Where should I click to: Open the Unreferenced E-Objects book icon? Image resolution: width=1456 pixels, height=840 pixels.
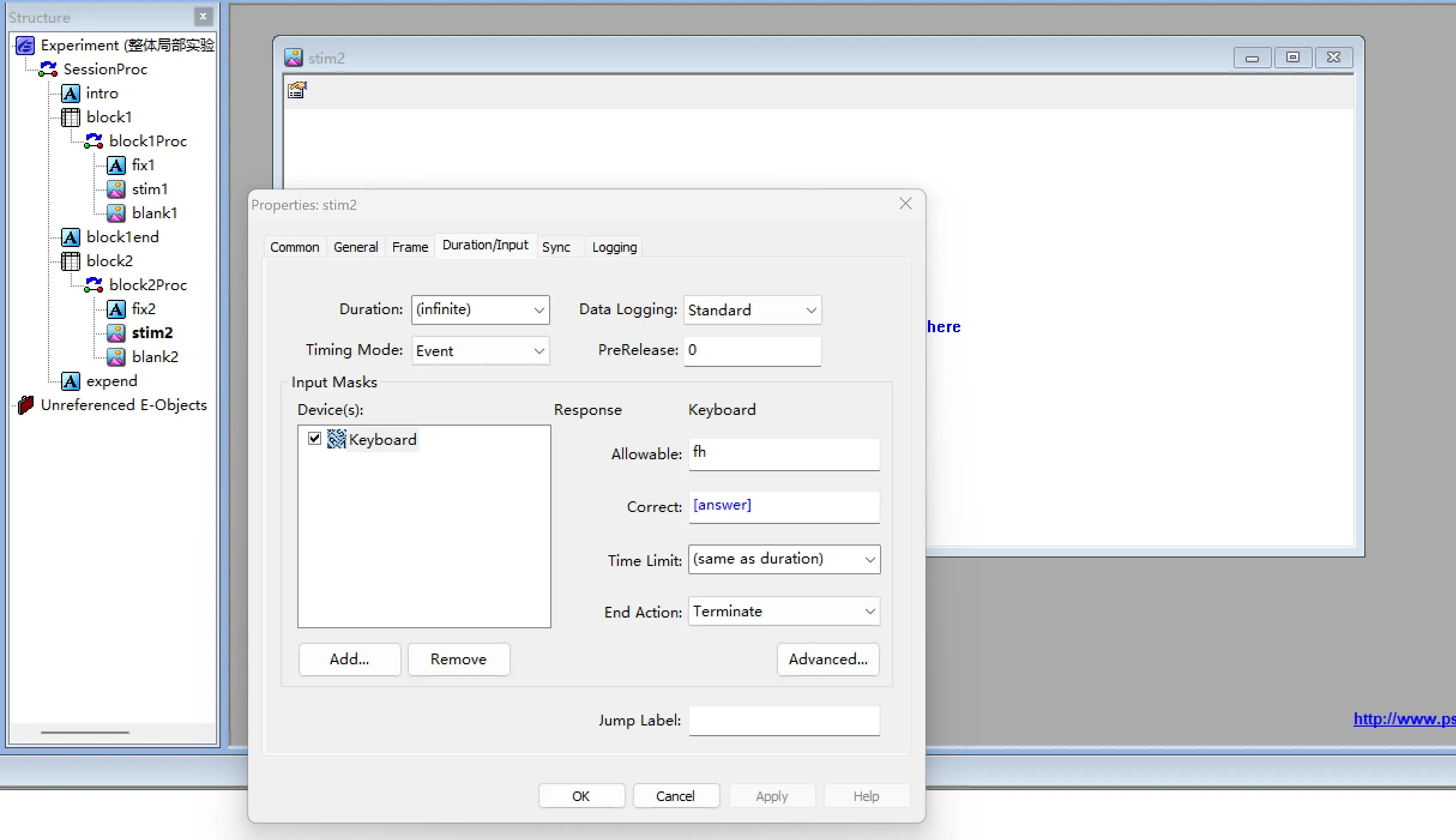click(25, 405)
